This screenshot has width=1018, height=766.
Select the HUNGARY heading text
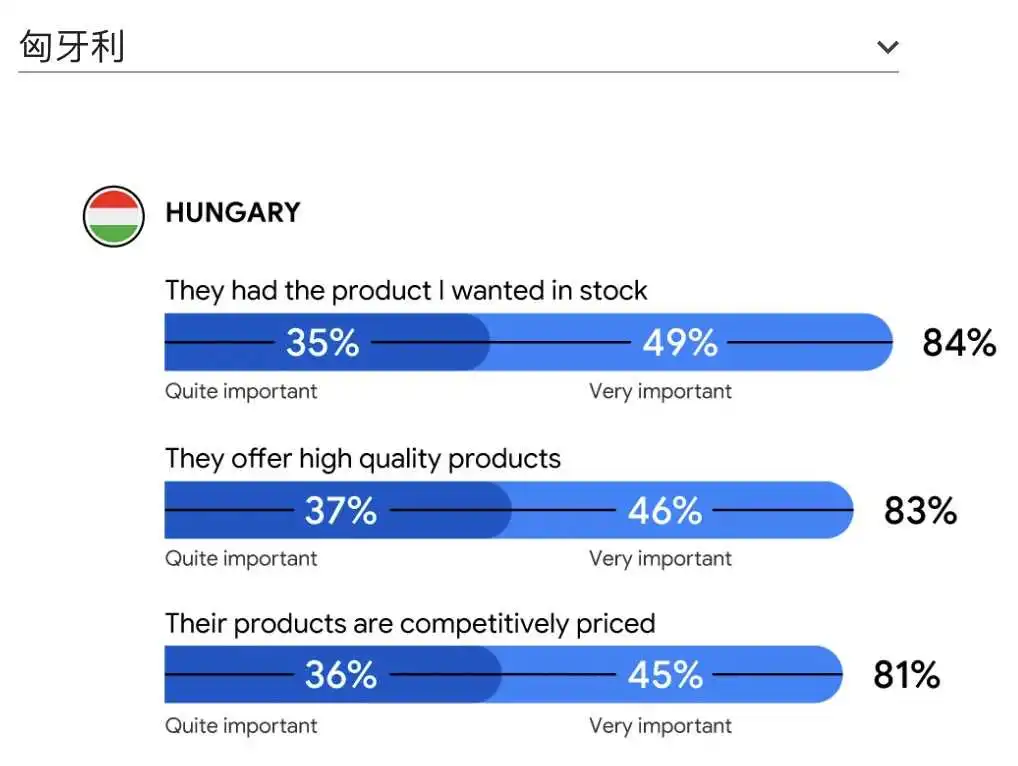coord(233,212)
